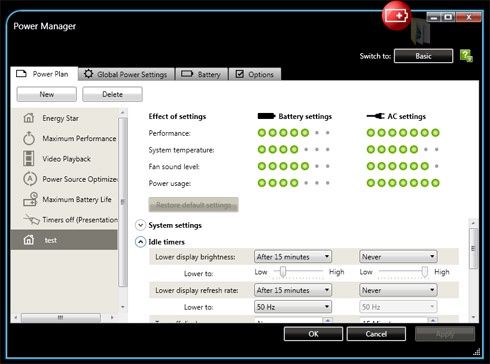Select the test power plan
The height and width of the screenshot is (364, 490).
[x=64, y=240]
